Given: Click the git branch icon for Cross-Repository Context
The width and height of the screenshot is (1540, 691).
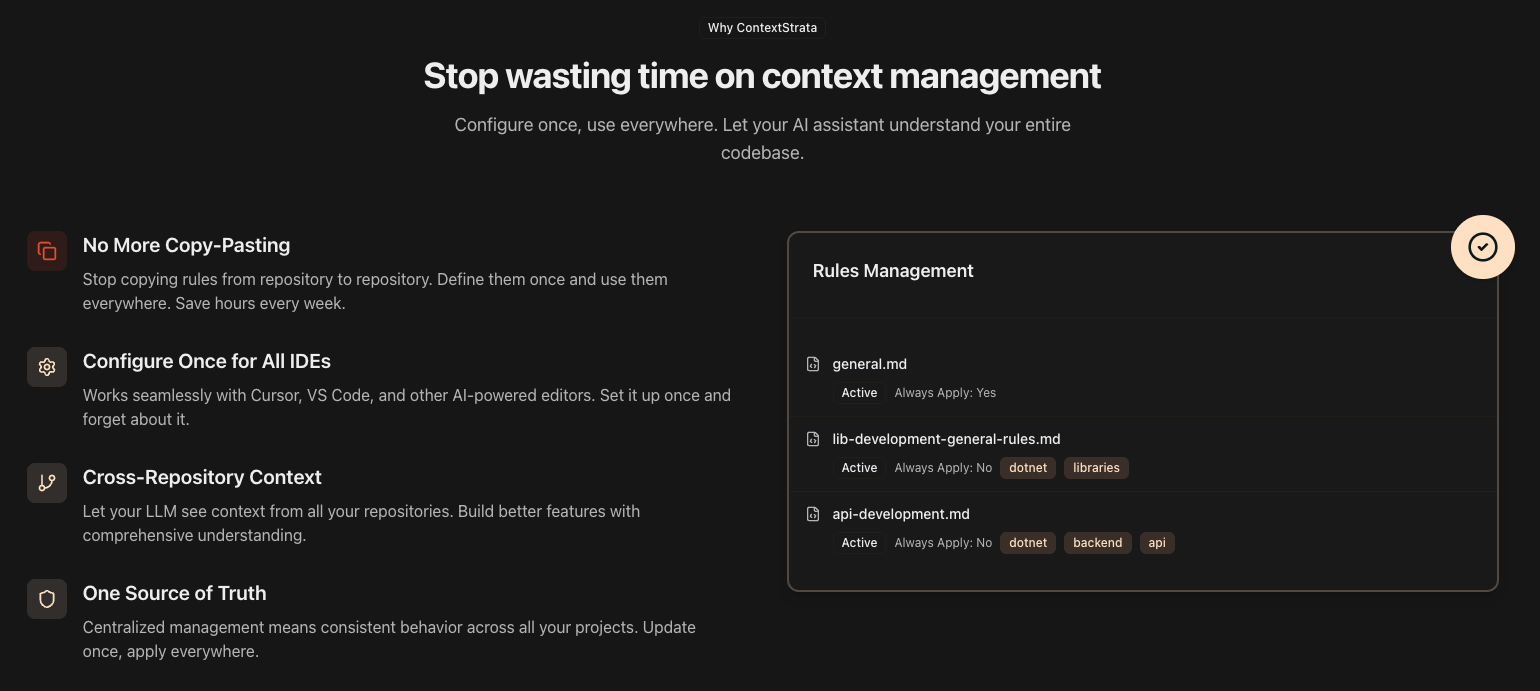Looking at the screenshot, I should [x=47, y=483].
